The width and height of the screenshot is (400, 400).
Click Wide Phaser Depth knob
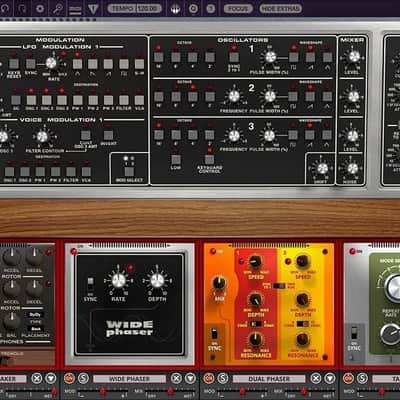[x=157, y=281]
